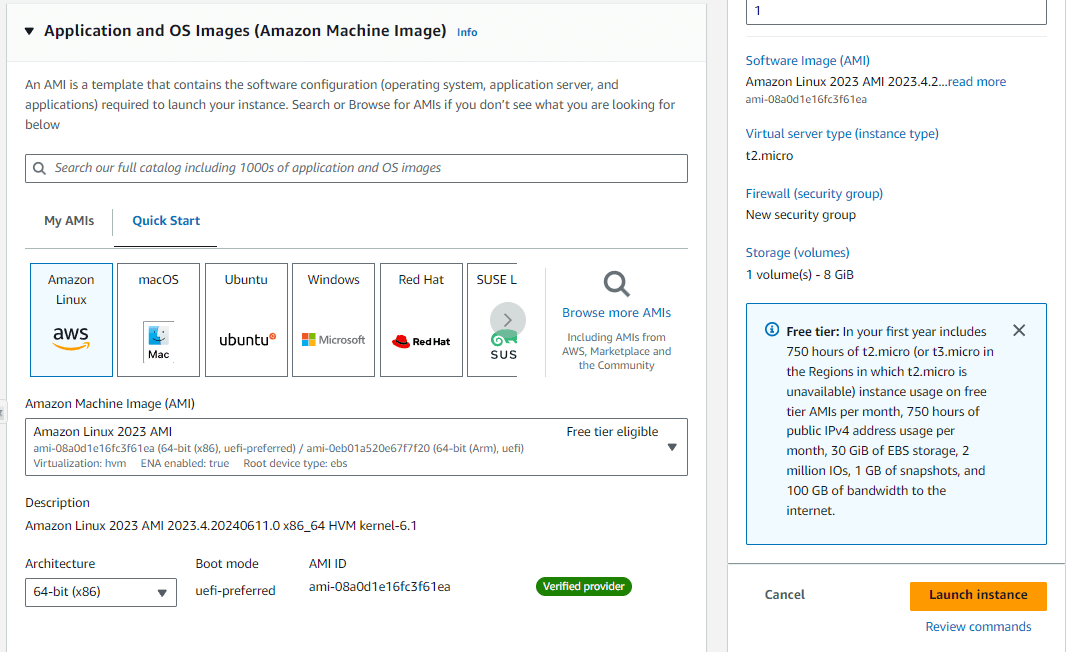Click the AMI dropdown's arrow
The height and width of the screenshot is (652, 1066).
coord(672,447)
